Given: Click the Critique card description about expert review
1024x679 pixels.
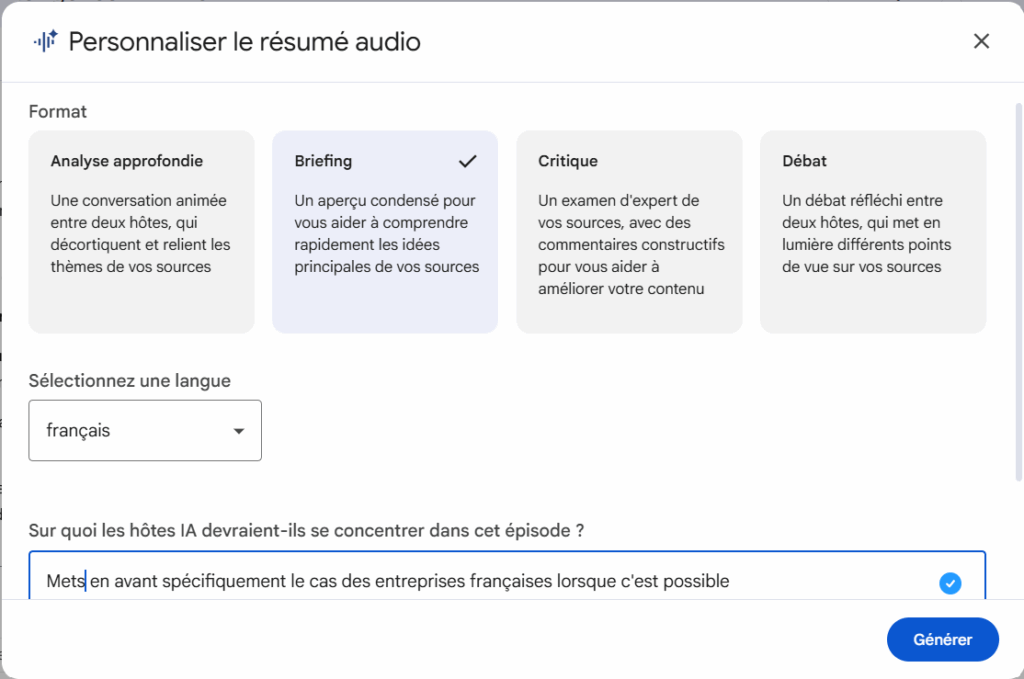Looking at the screenshot, I should (x=631, y=245).
